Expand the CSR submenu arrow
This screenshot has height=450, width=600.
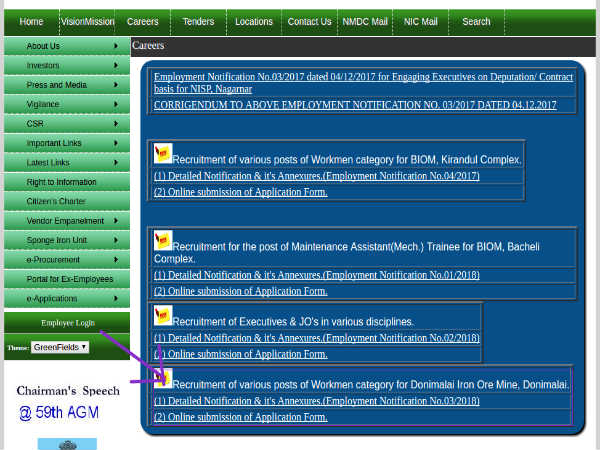pyautogui.click(x=116, y=124)
